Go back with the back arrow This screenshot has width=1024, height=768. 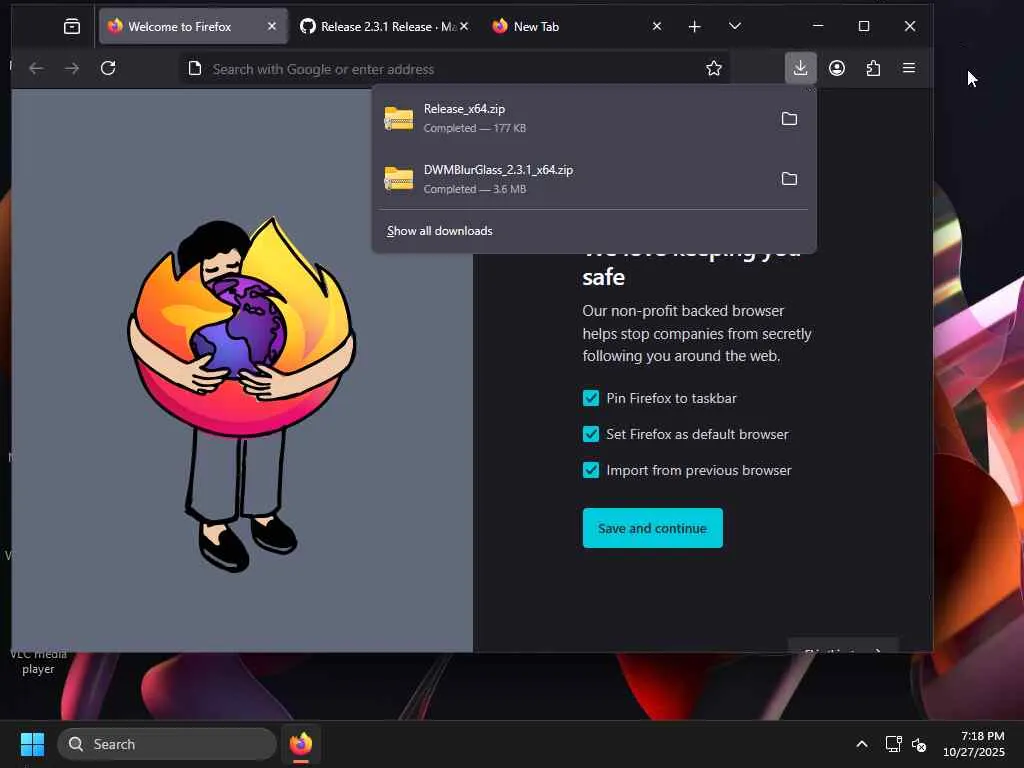click(x=36, y=68)
